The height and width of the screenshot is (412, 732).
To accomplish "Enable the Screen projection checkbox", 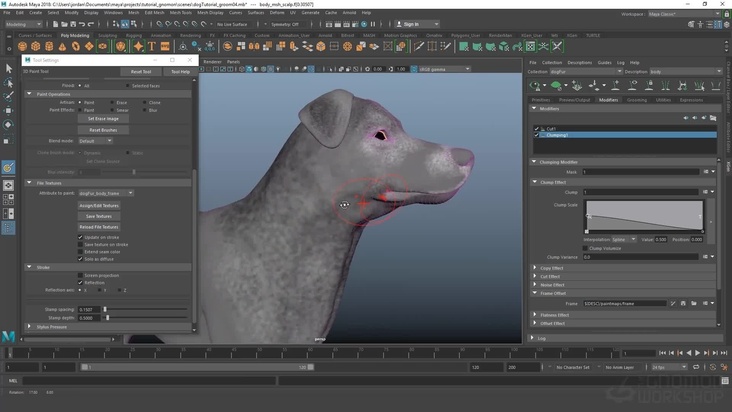I will point(80,275).
